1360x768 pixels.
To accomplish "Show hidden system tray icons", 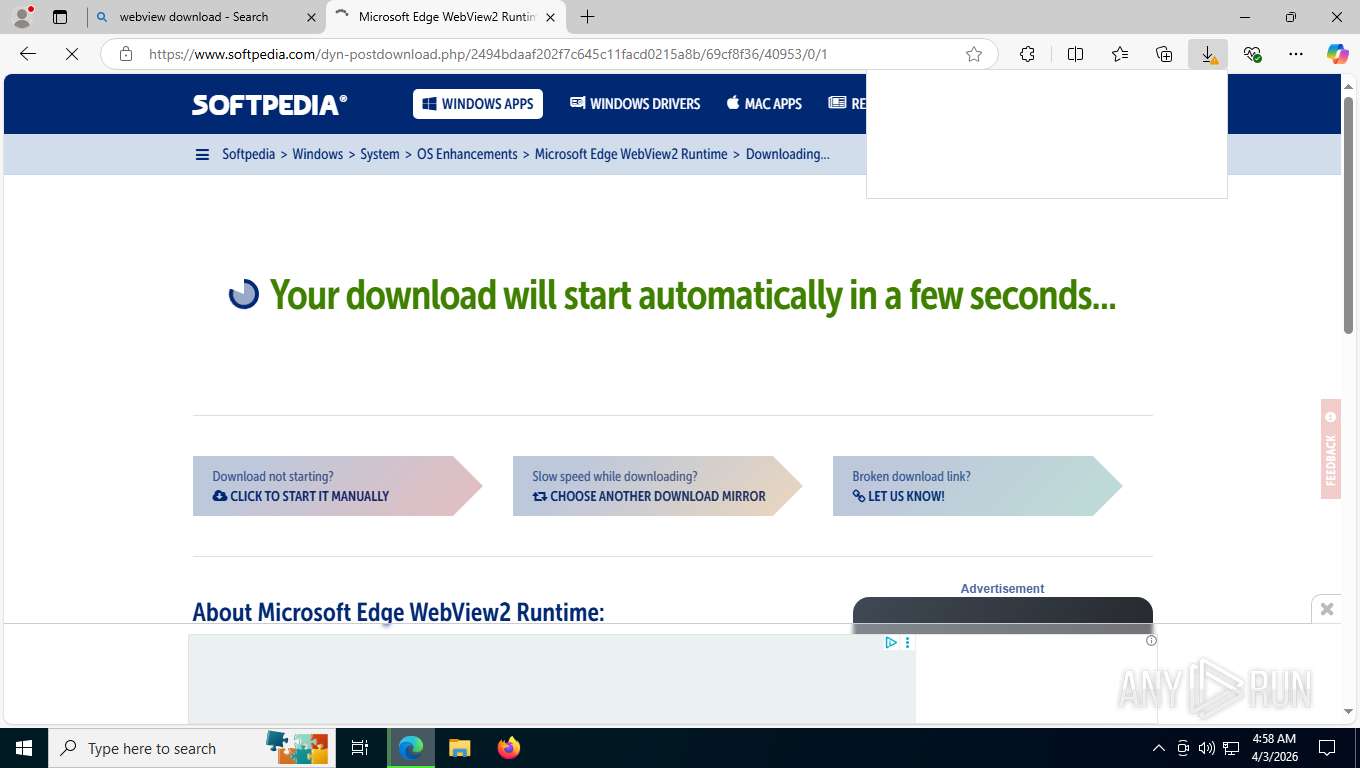I will click(x=1159, y=748).
